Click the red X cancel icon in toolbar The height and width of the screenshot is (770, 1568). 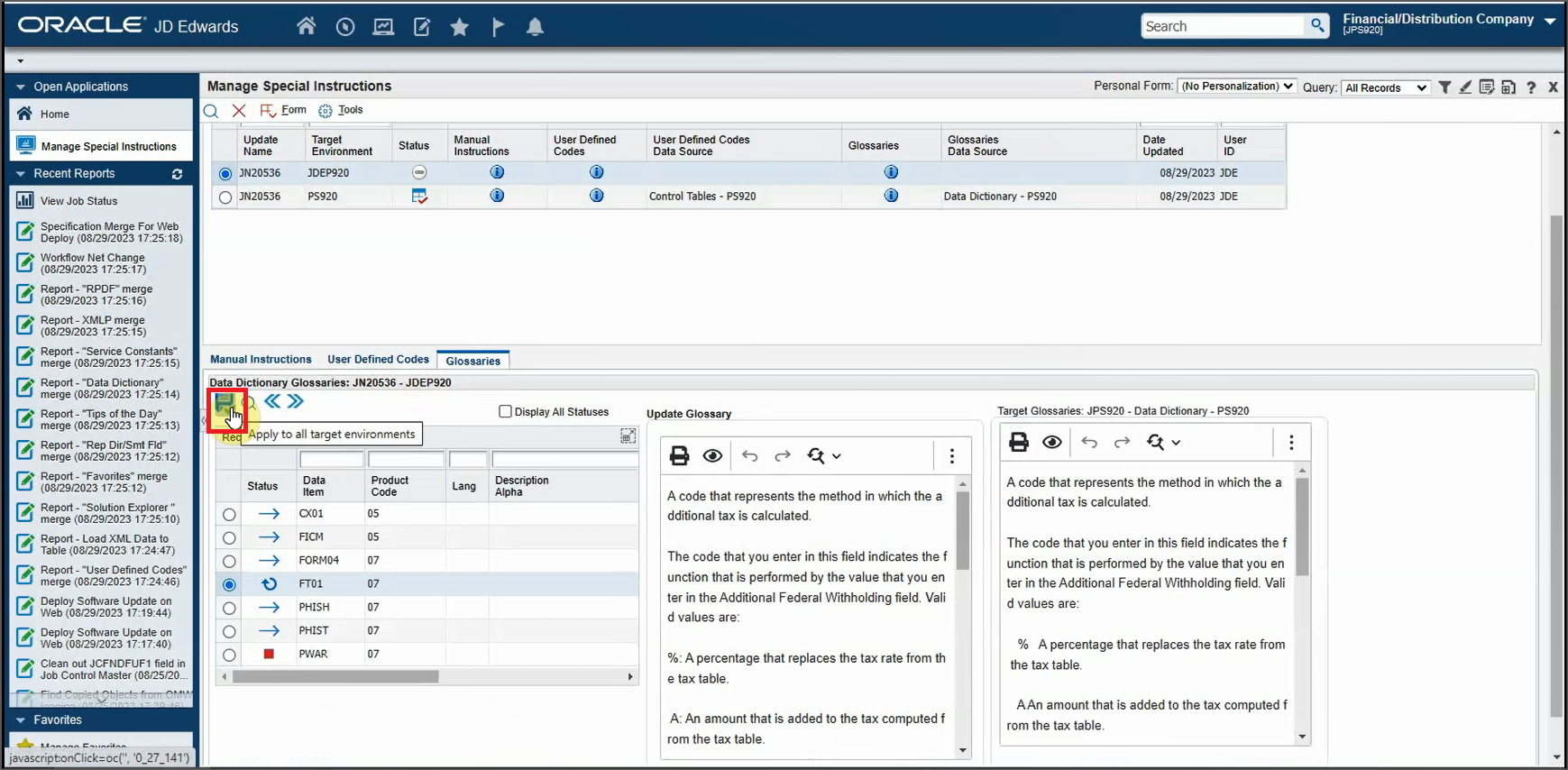pyautogui.click(x=239, y=111)
